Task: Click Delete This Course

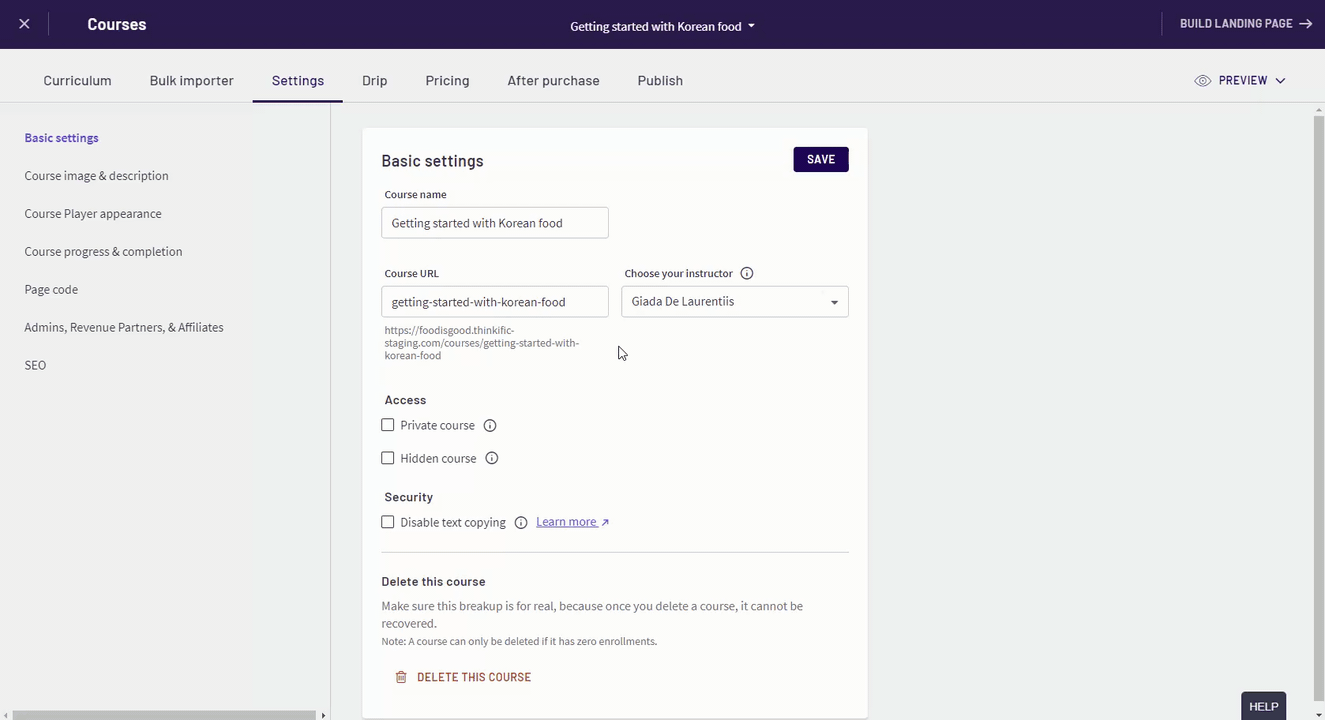Action: click(x=474, y=677)
